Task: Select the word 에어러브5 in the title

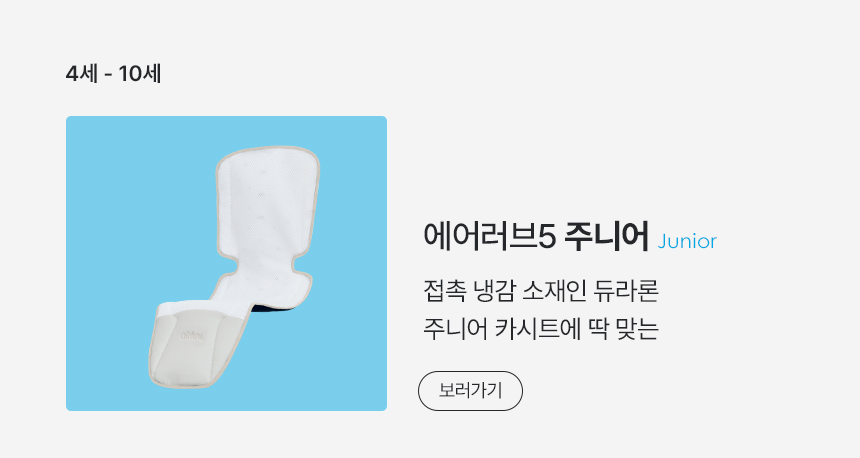Action: (x=489, y=237)
